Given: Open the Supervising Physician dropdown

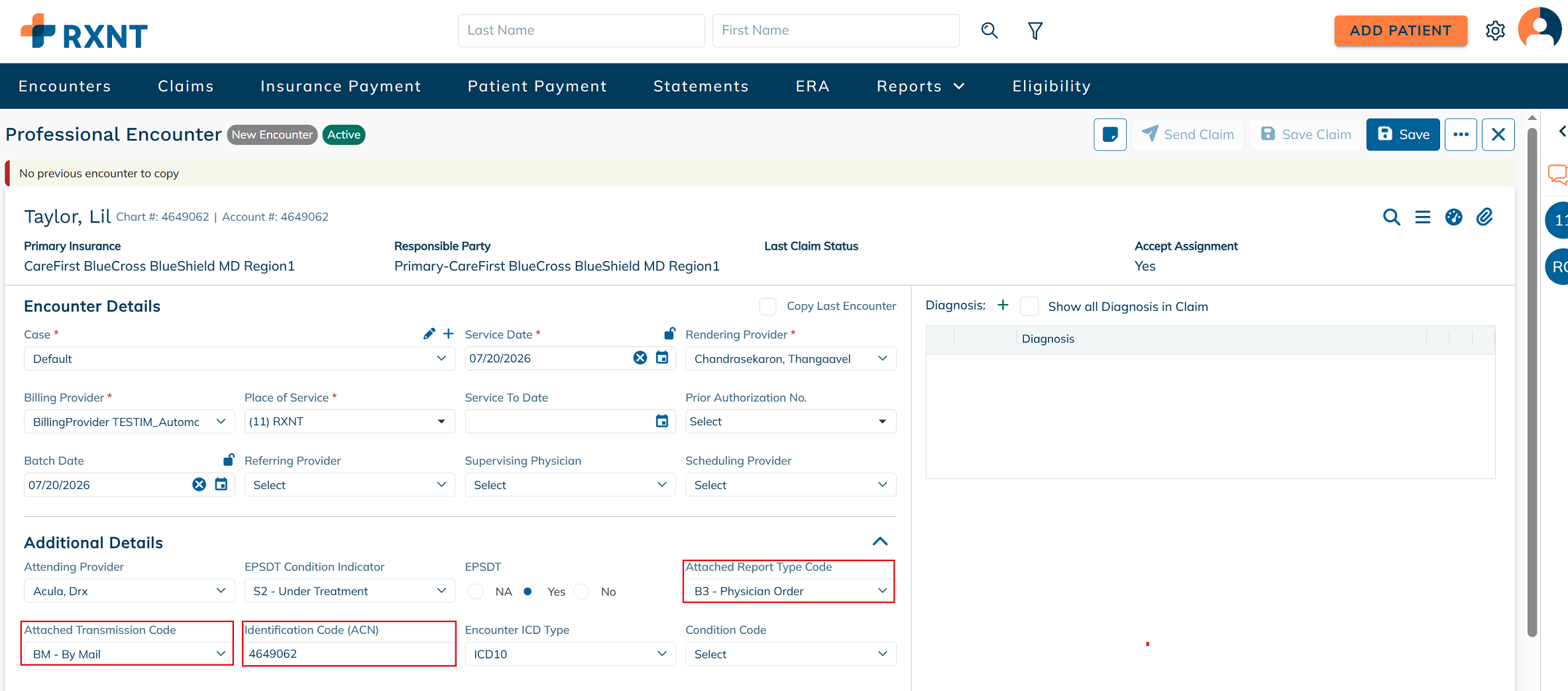Looking at the screenshot, I should [570, 485].
